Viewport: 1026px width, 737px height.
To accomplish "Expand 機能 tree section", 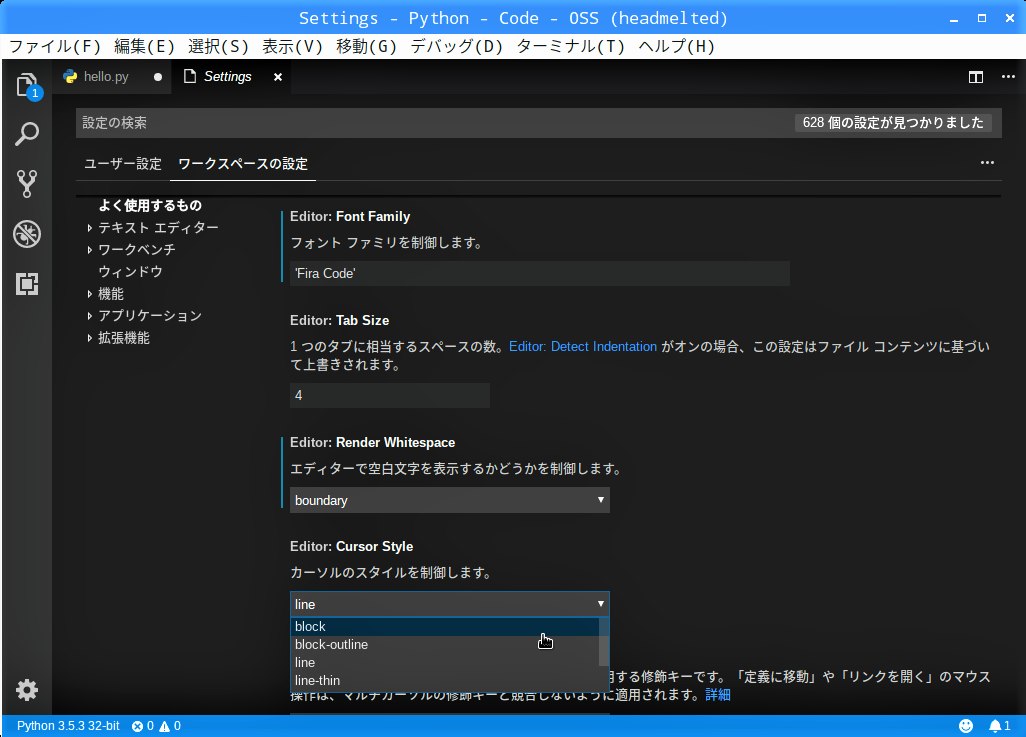I will click(x=90, y=294).
